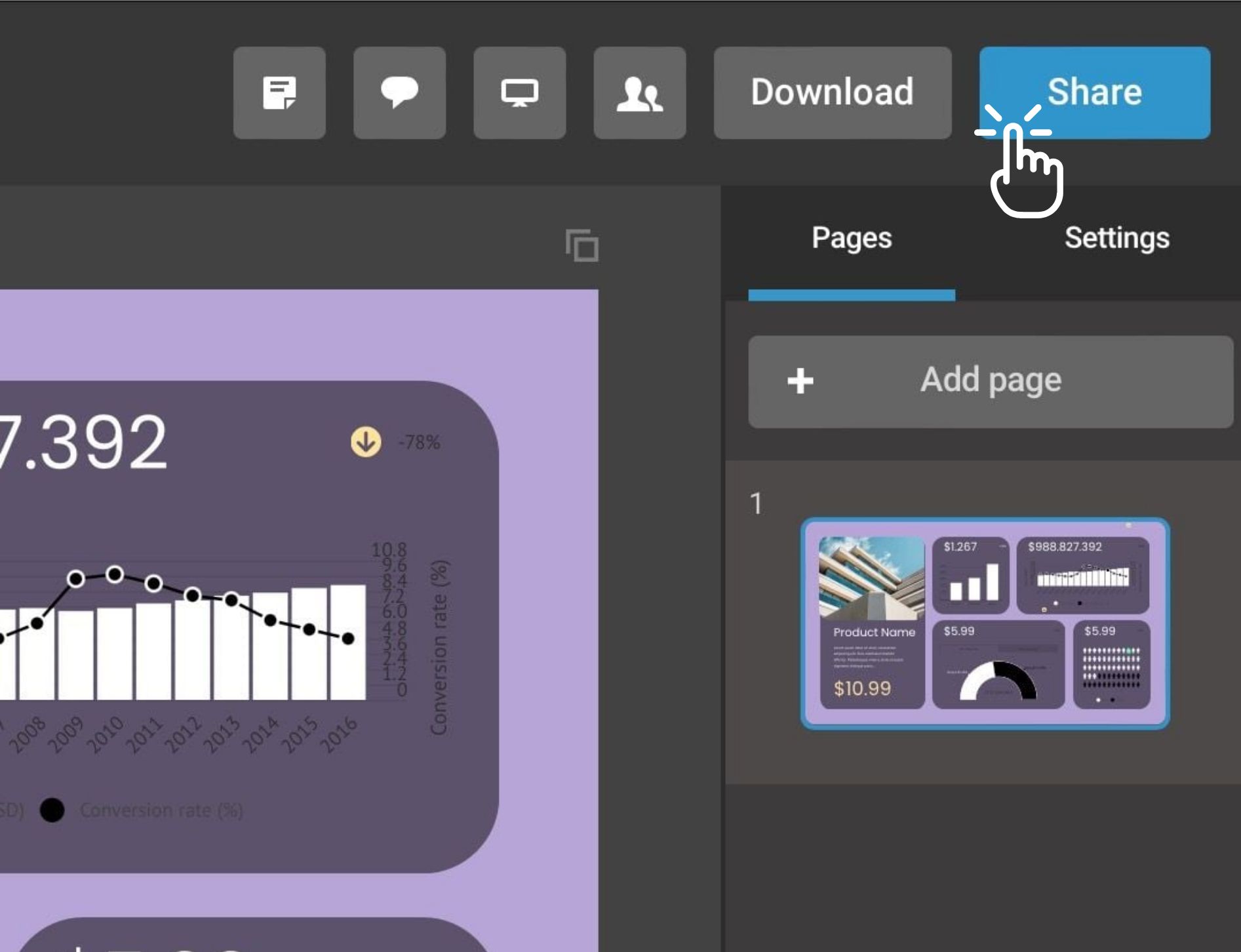Viewport: 1241px width, 952px height.
Task: Click the plus icon in Add page
Action: (x=800, y=380)
